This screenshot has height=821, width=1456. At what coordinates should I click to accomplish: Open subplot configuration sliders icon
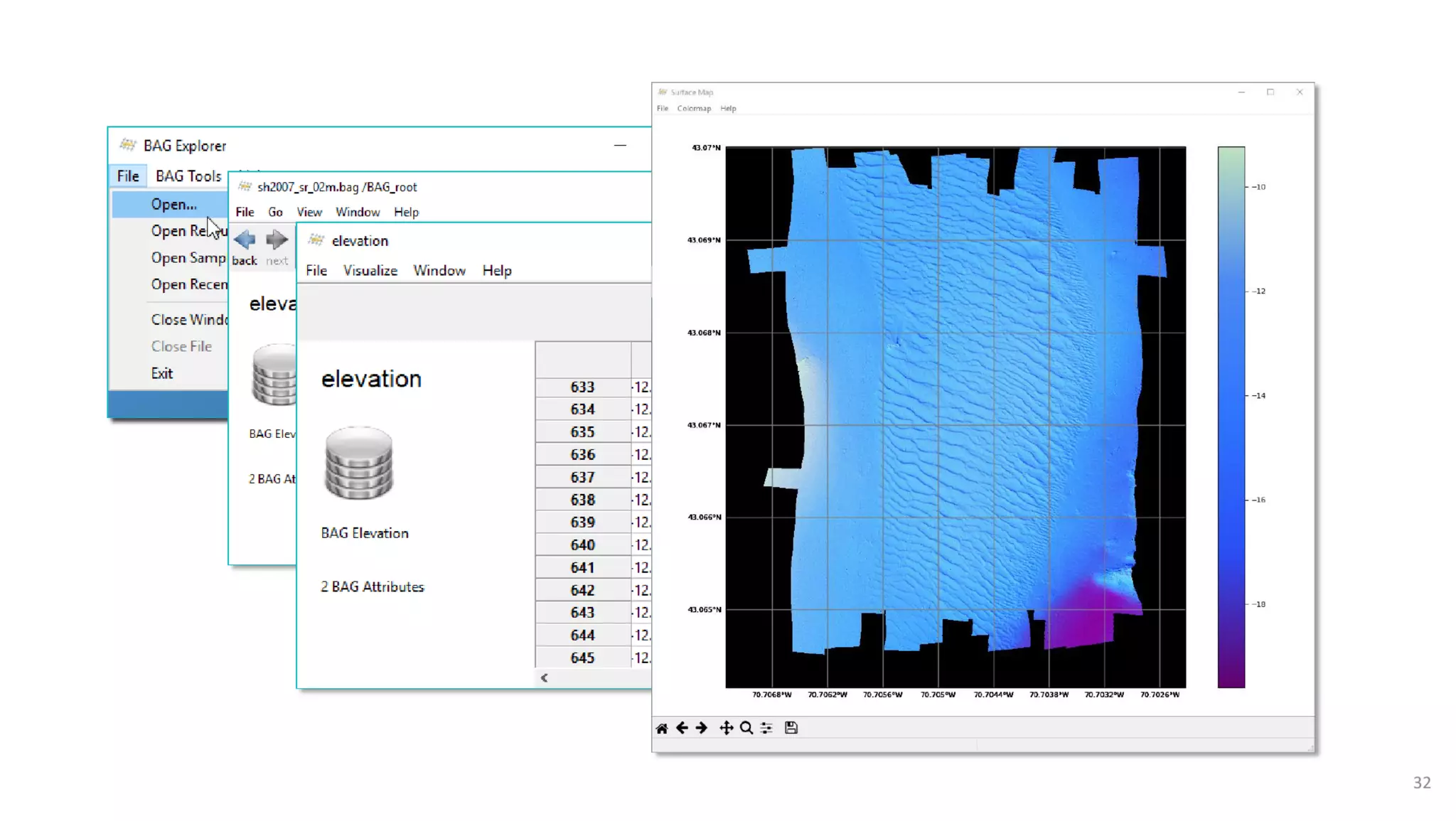click(x=766, y=728)
